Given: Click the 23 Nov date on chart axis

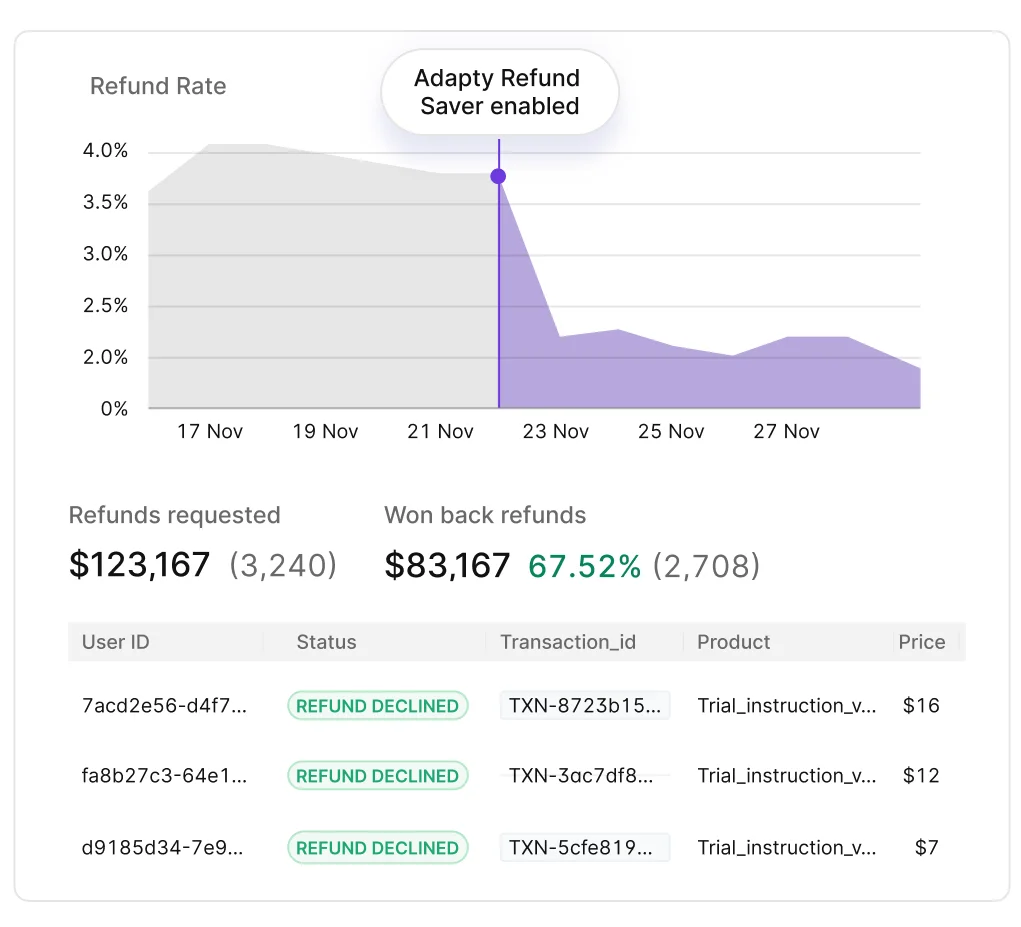Looking at the screenshot, I should [x=556, y=431].
